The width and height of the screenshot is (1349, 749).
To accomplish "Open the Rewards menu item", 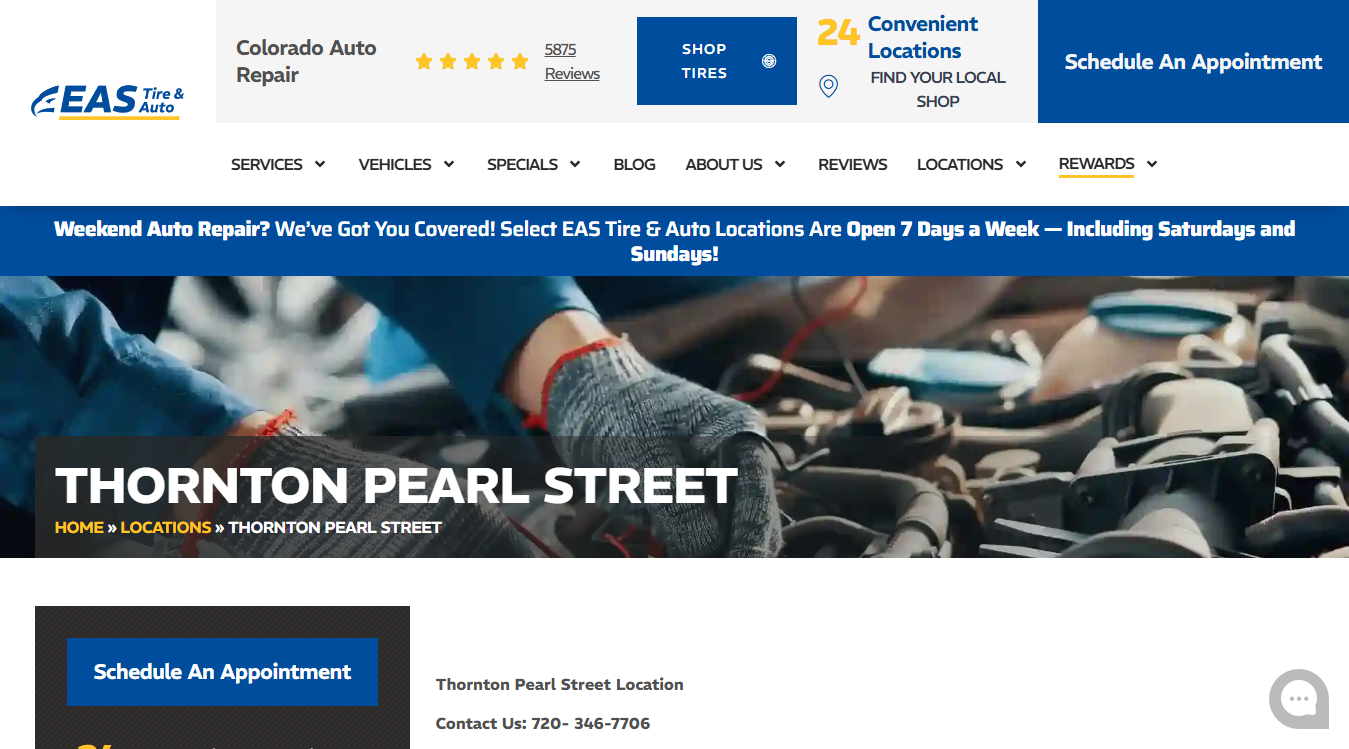I will pyautogui.click(x=1096, y=164).
